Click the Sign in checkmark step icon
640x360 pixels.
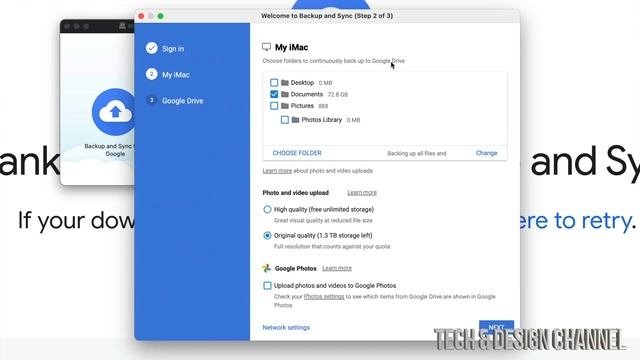151,48
